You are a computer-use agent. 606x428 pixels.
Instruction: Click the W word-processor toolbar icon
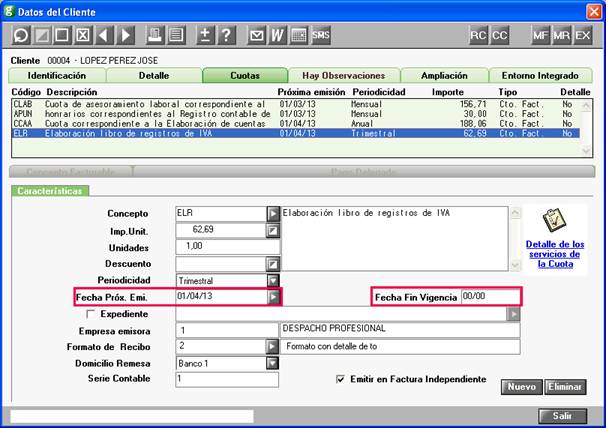coord(277,36)
